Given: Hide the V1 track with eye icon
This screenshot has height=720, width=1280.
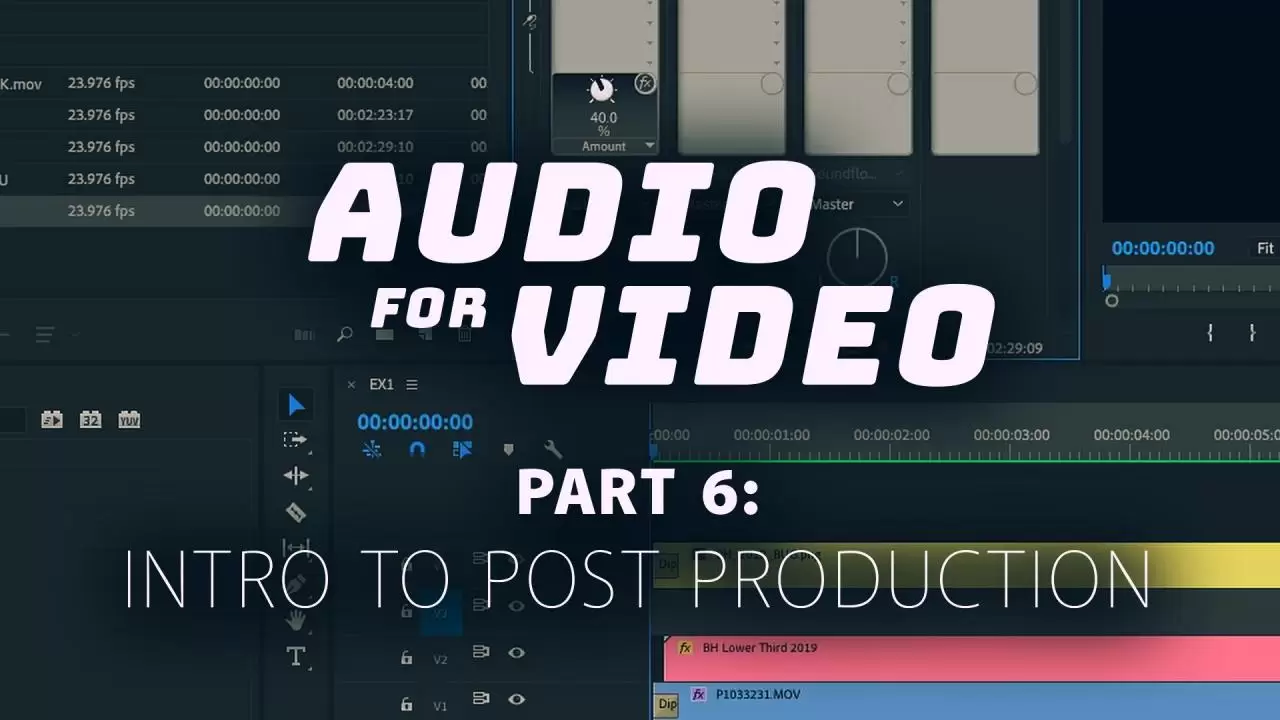Looking at the screenshot, I should tap(517, 698).
